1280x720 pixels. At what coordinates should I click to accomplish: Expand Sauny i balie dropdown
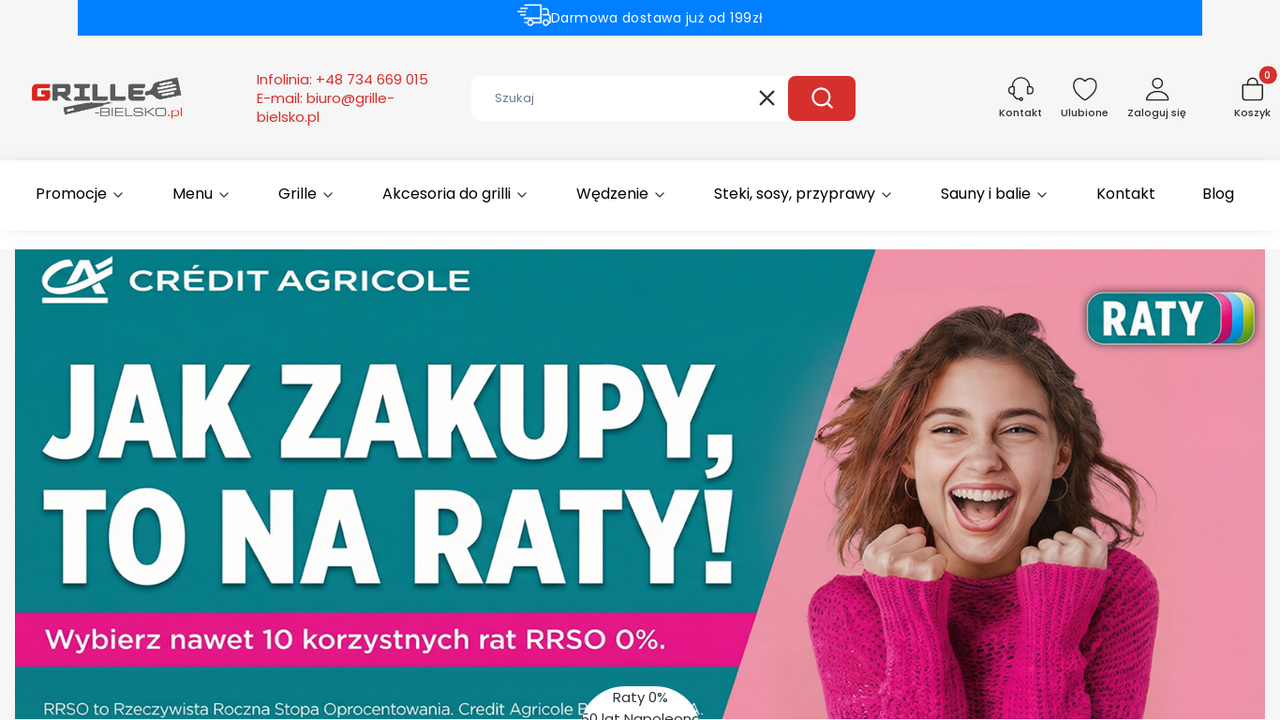994,194
